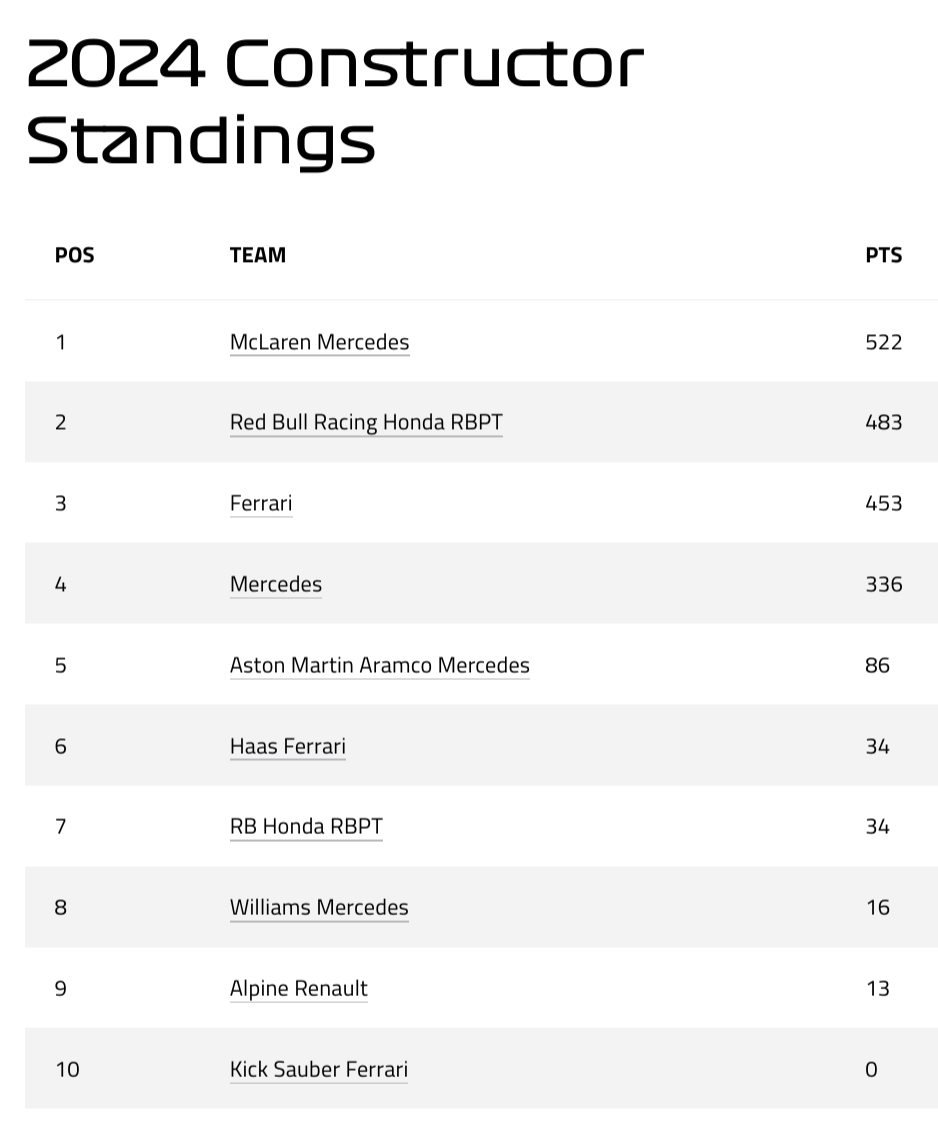Select the 336 points cell for Mercedes
The width and height of the screenshot is (938, 1134).
pyautogui.click(x=883, y=584)
